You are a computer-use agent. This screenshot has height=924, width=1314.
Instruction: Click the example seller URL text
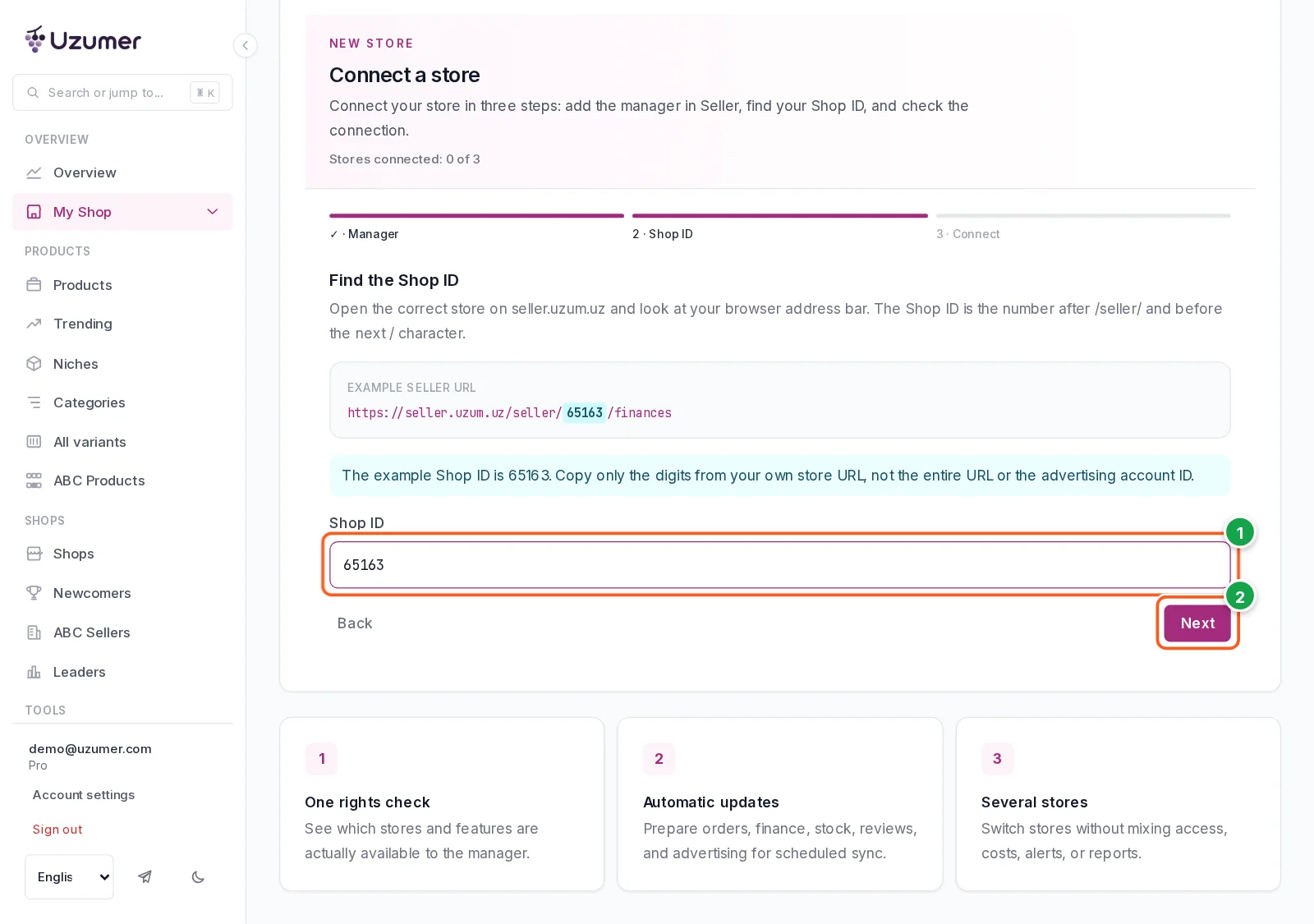[x=509, y=413]
